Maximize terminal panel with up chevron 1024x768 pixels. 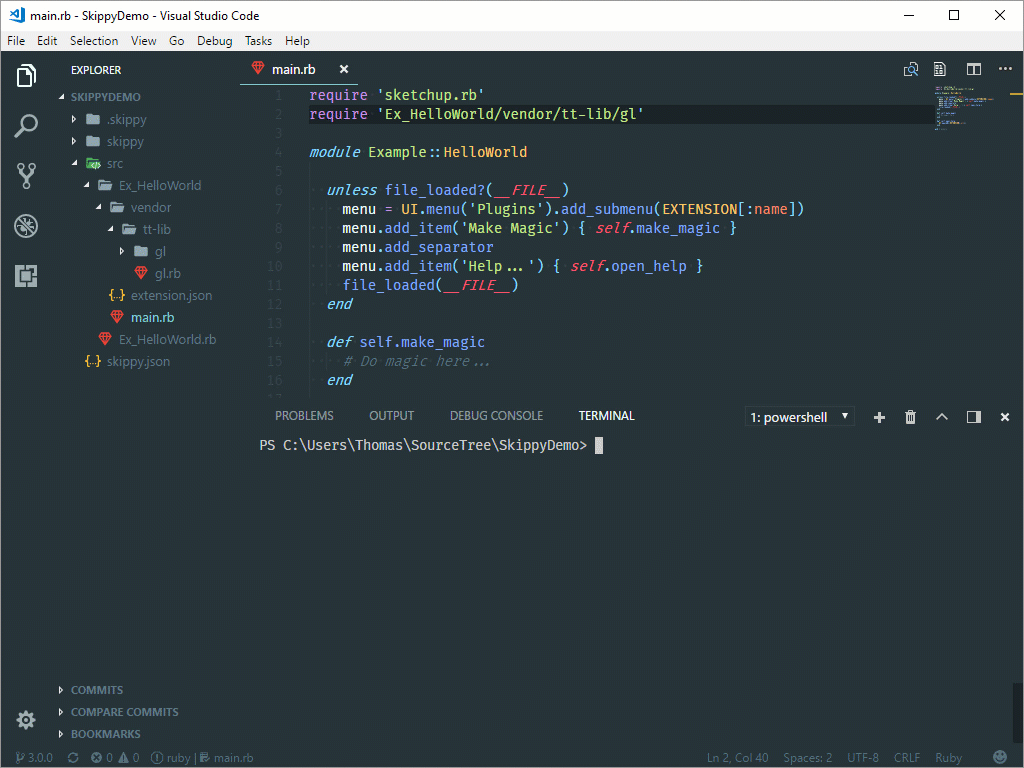click(941, 417)
